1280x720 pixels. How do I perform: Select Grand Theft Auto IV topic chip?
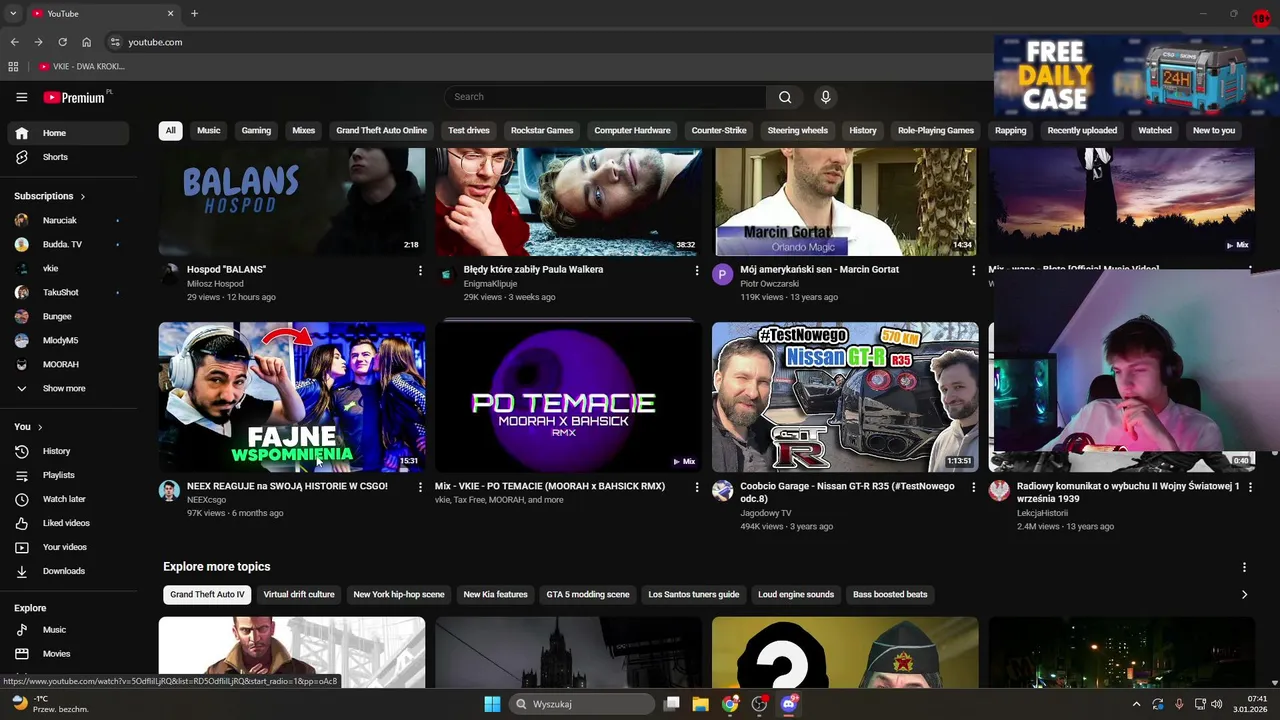click(x=207, y=595)
